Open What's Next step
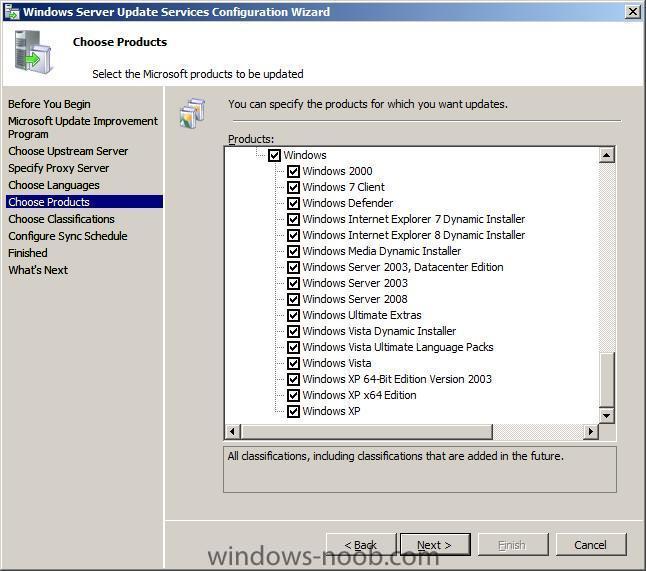The image size is (646, 571). coord(38,270)
